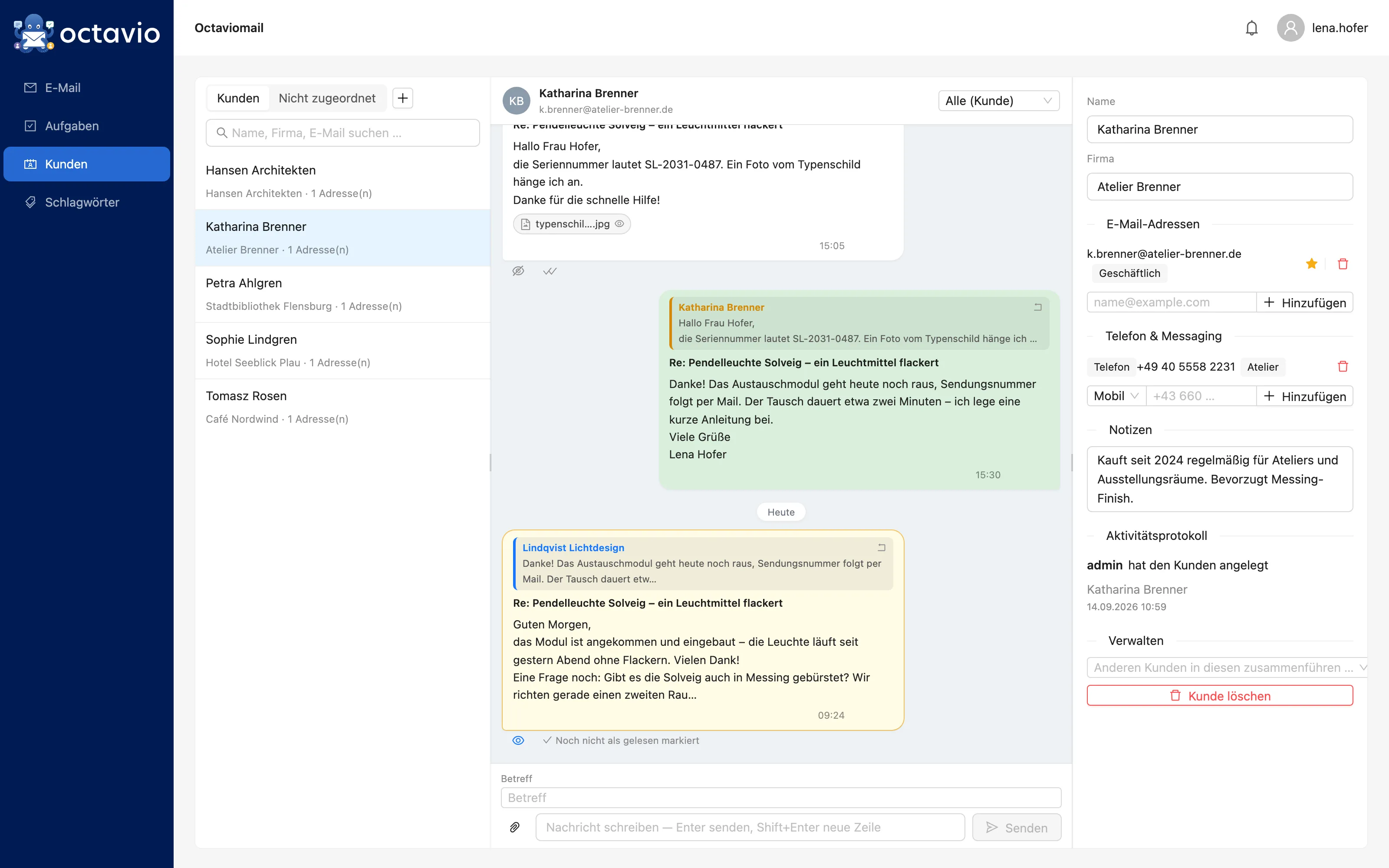The height and width of the screenshot is (868, 1389).
Task: Click the 'Nachricht schreiben' message field
Action: coord(750,827)
